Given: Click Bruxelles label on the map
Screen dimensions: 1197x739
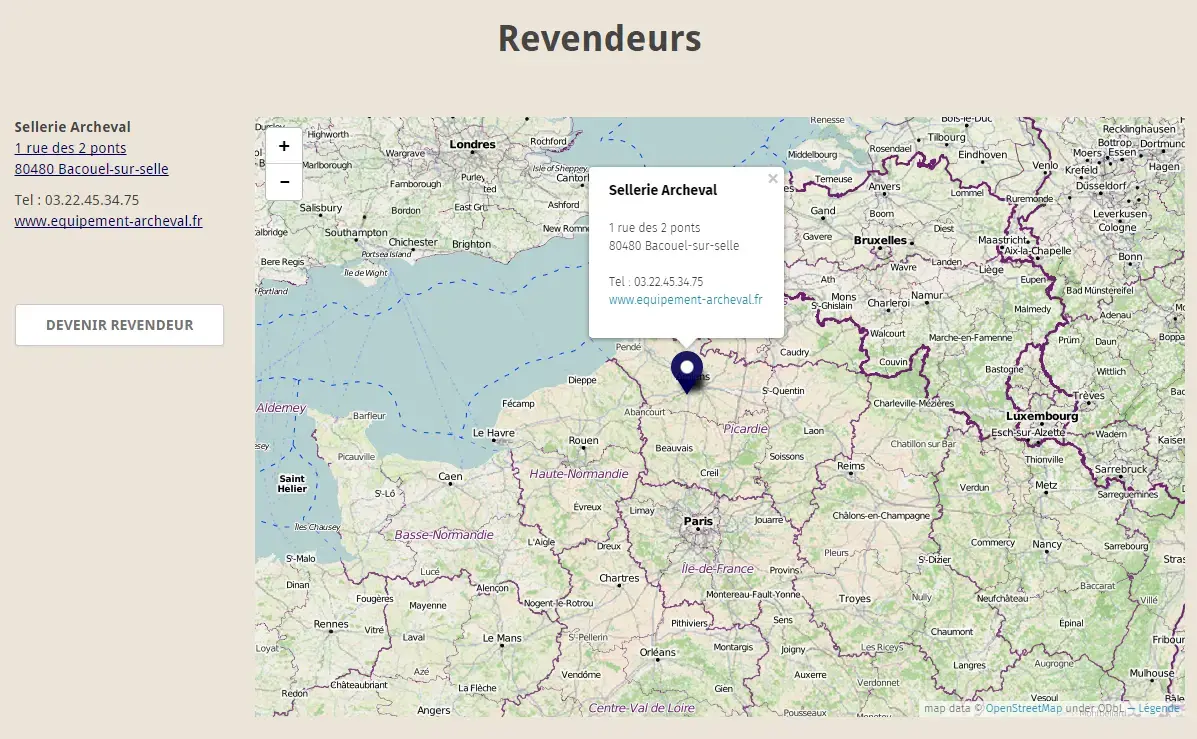Looking at the screenshot, I should click(880, 240).
